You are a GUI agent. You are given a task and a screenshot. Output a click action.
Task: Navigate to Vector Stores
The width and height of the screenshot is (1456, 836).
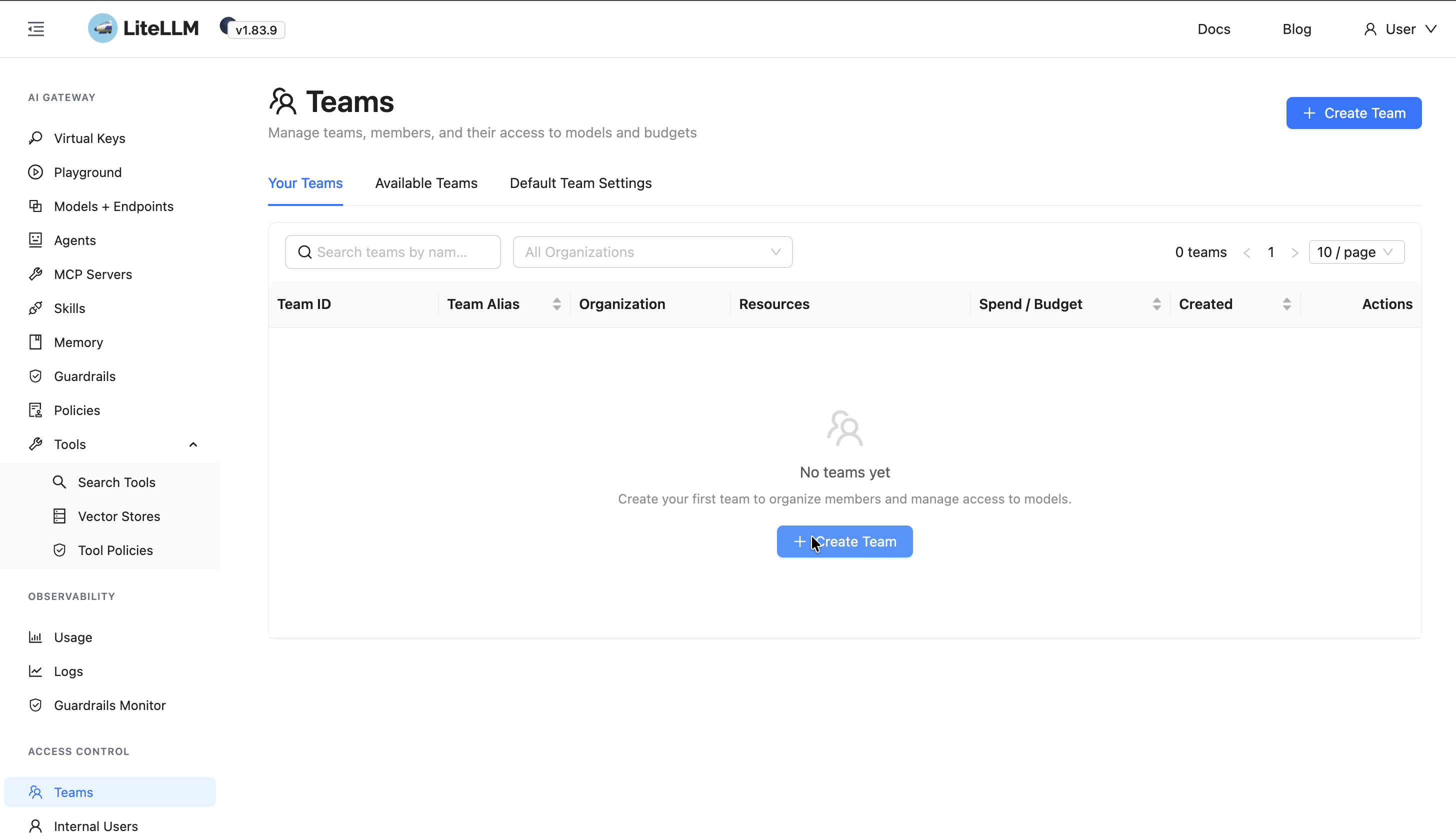point(119,516)
